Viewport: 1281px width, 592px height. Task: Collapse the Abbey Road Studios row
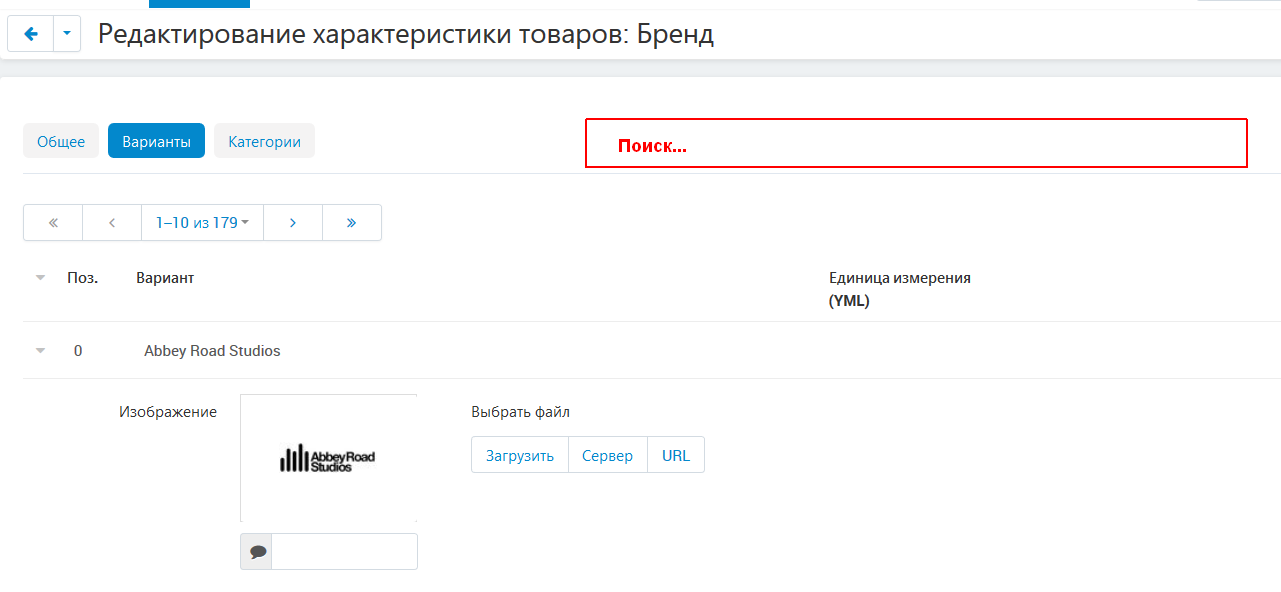[x=40, y=351]
